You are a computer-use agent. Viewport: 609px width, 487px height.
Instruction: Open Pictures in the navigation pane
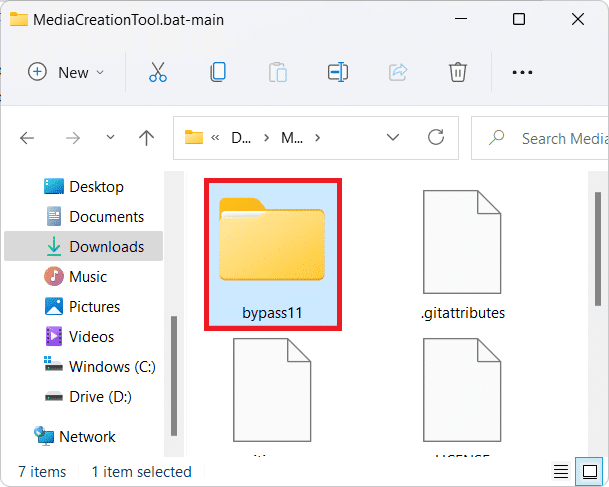(82, 306)
